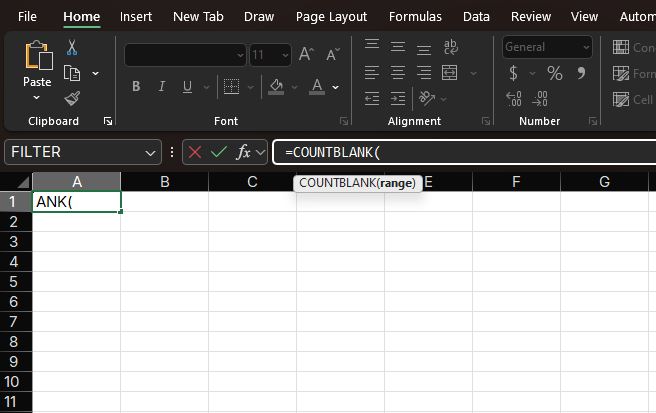Expand fill color dropdown arrow

tap(295, 87)
